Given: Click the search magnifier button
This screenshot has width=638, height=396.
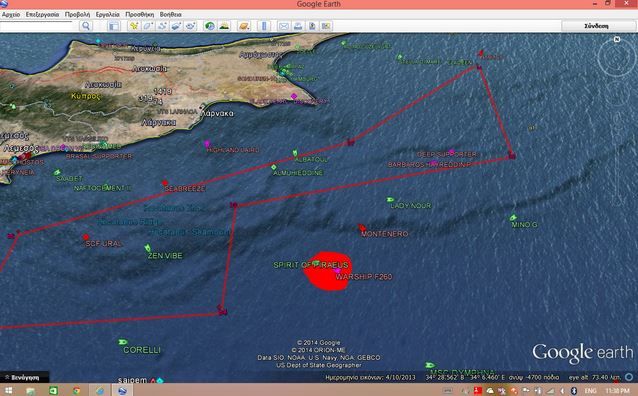Looking at the screenshot, I should (x=86, y=26).
